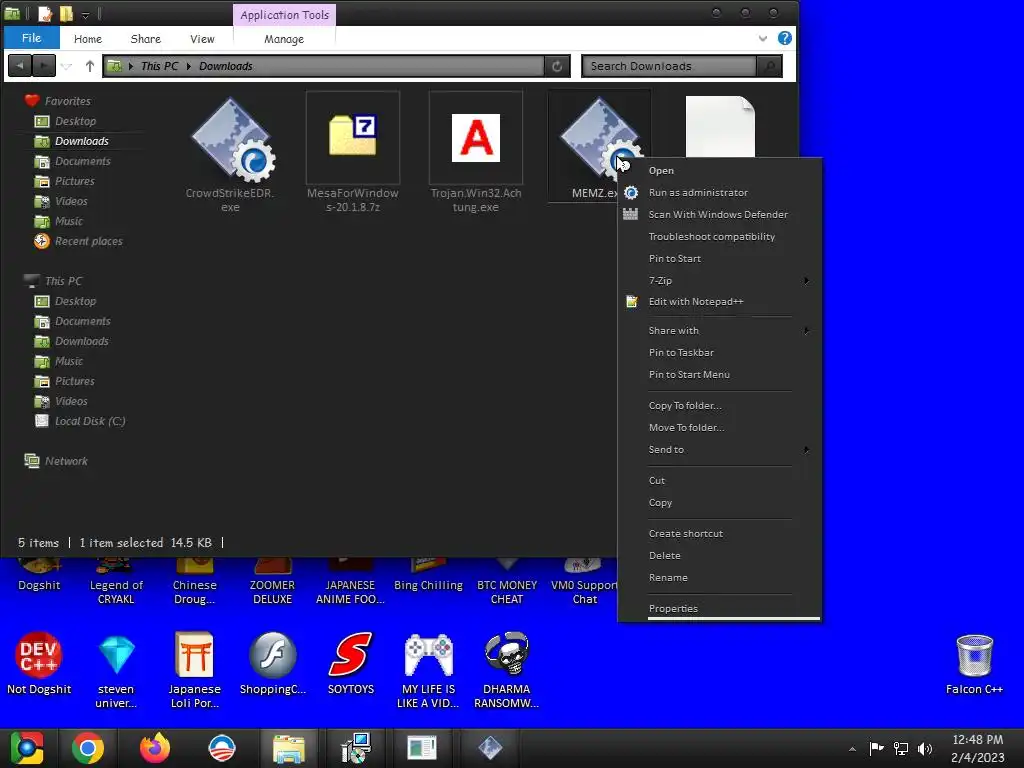
Task: Open recent locations dropdown arrow
Action: [x=67, y=66]
